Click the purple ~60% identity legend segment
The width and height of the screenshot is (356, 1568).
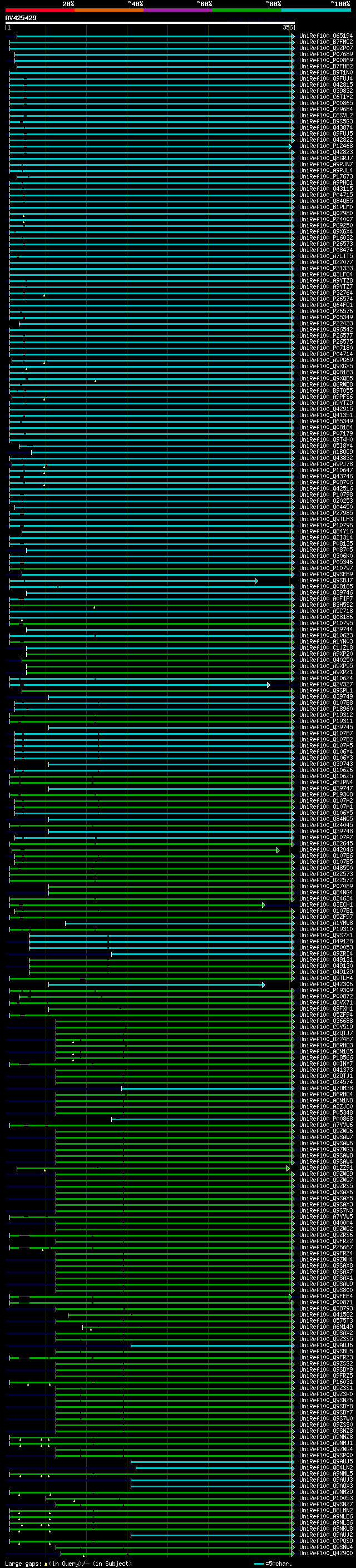179,11
